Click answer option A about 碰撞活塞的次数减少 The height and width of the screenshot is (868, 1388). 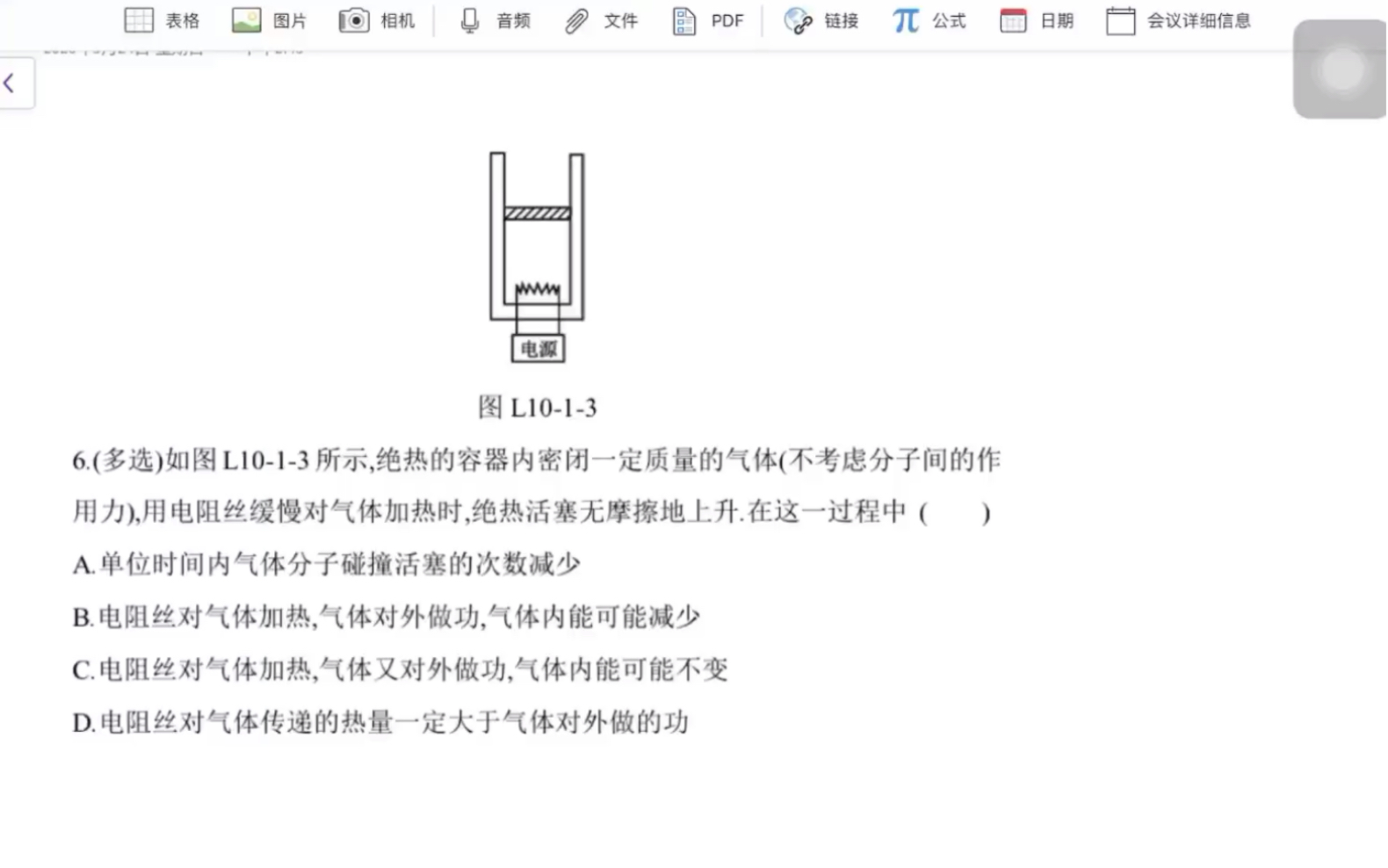pyautogui.click(x=326, y=565)
